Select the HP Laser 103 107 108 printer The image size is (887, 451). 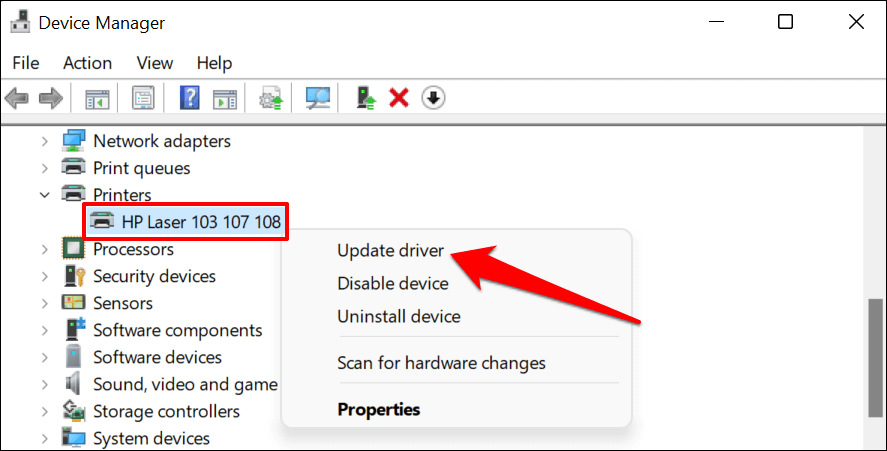[x=186, y=222]
